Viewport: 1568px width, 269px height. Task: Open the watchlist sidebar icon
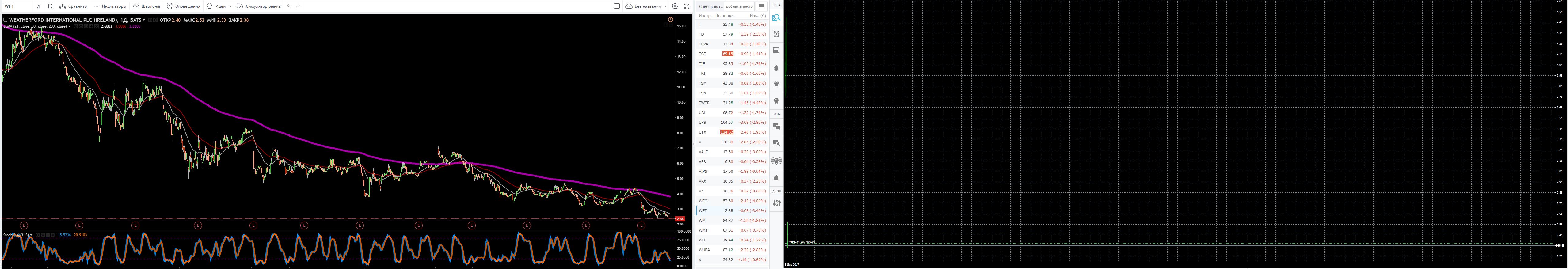tap(776, 18)
